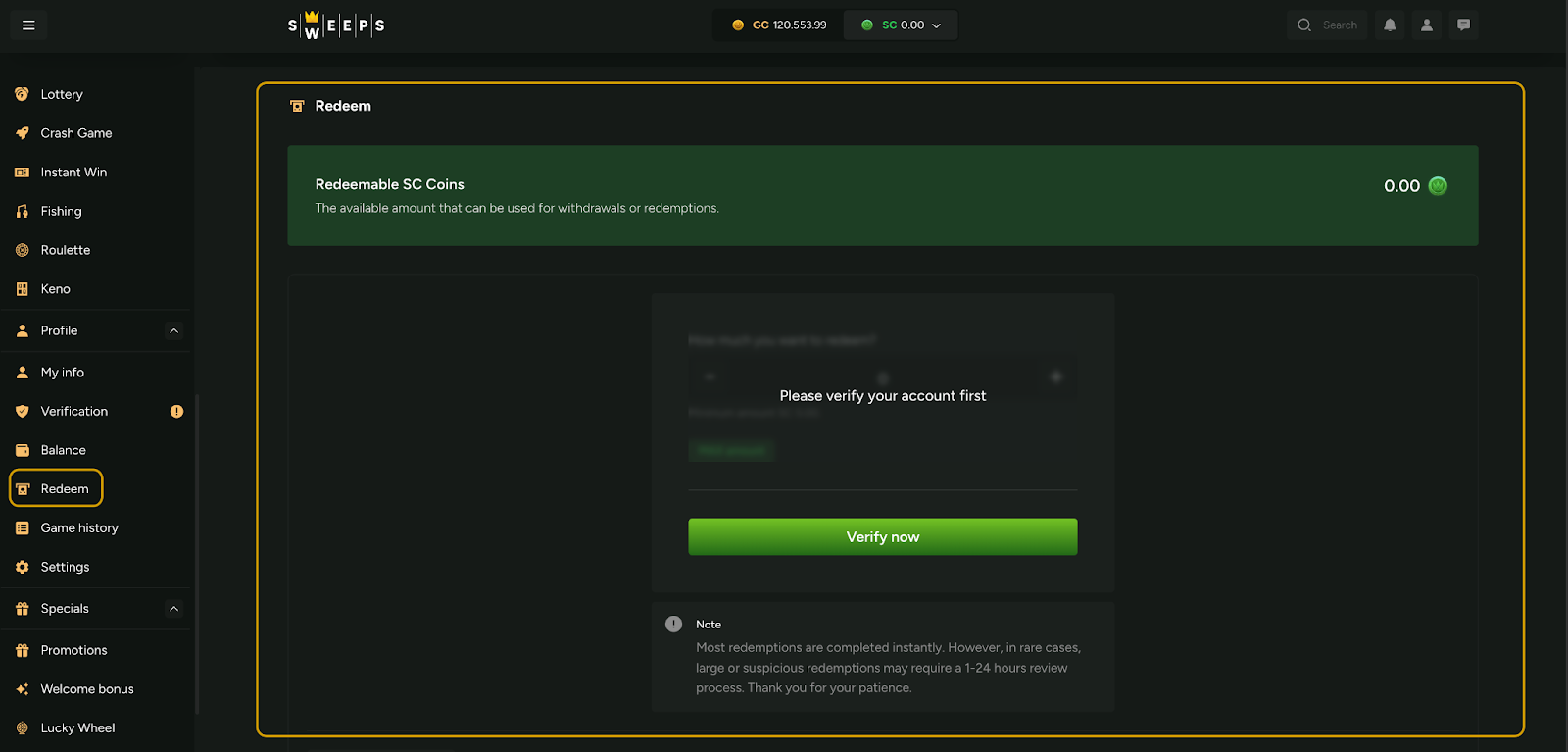Open Game history from sidebar

pyautogui.click(x=78, y=528)
